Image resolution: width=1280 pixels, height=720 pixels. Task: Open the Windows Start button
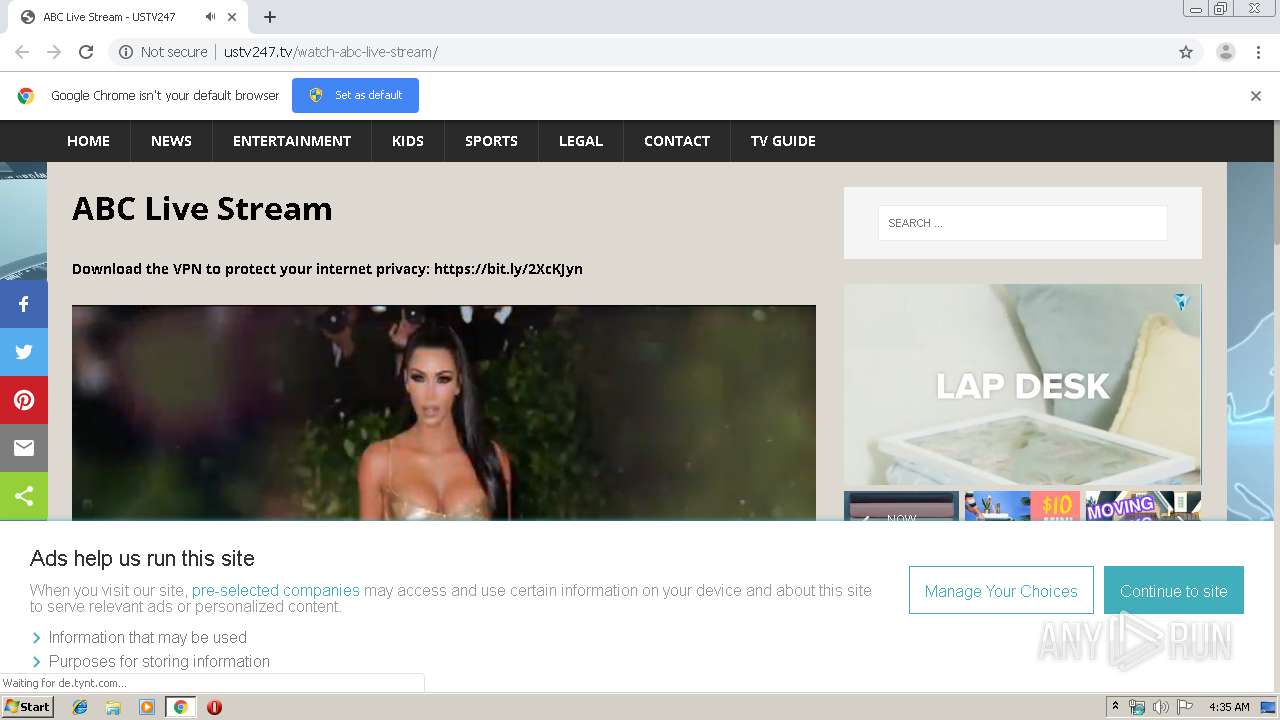pyautogui.click(x=27, y=707)
